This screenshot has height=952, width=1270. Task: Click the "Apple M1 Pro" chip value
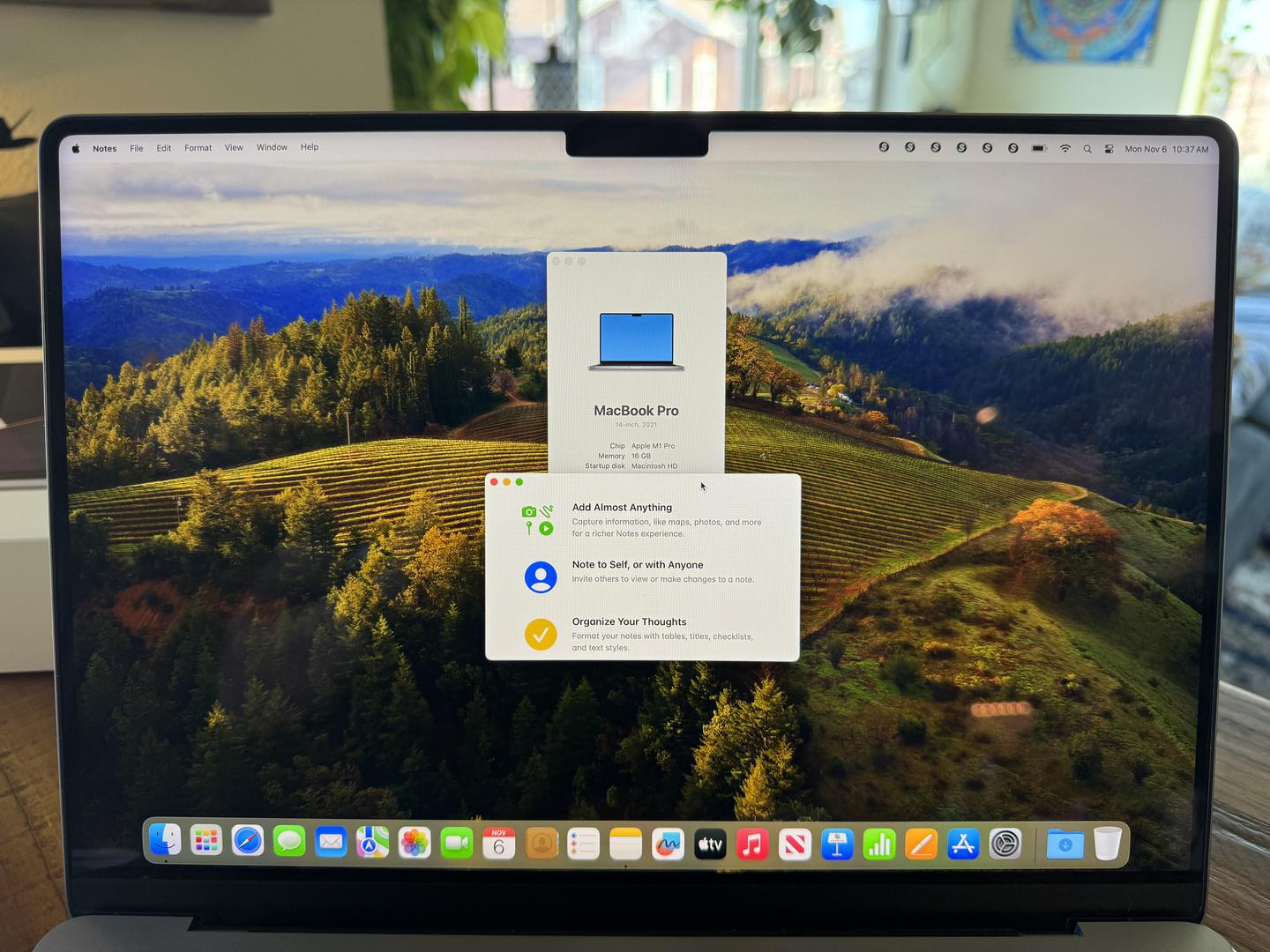(653, 446)
